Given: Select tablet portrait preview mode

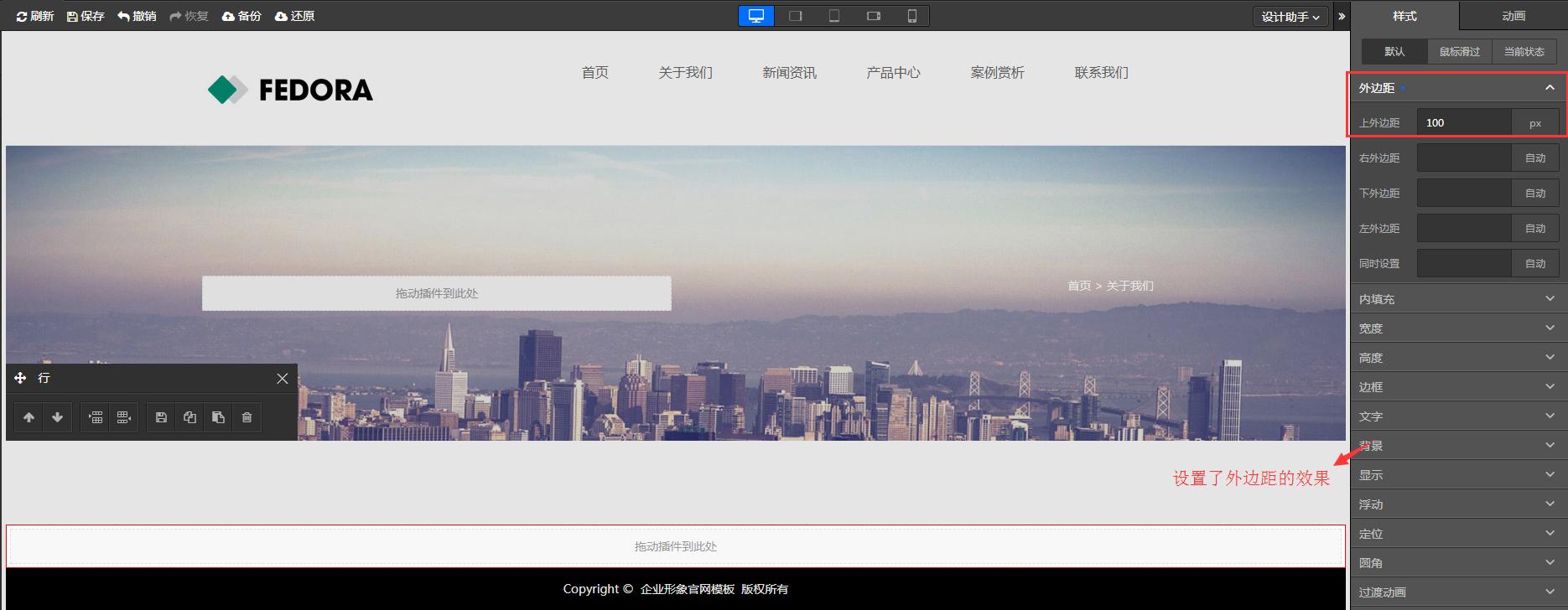Looking at the screenshot, I should (x=834, y=16).
